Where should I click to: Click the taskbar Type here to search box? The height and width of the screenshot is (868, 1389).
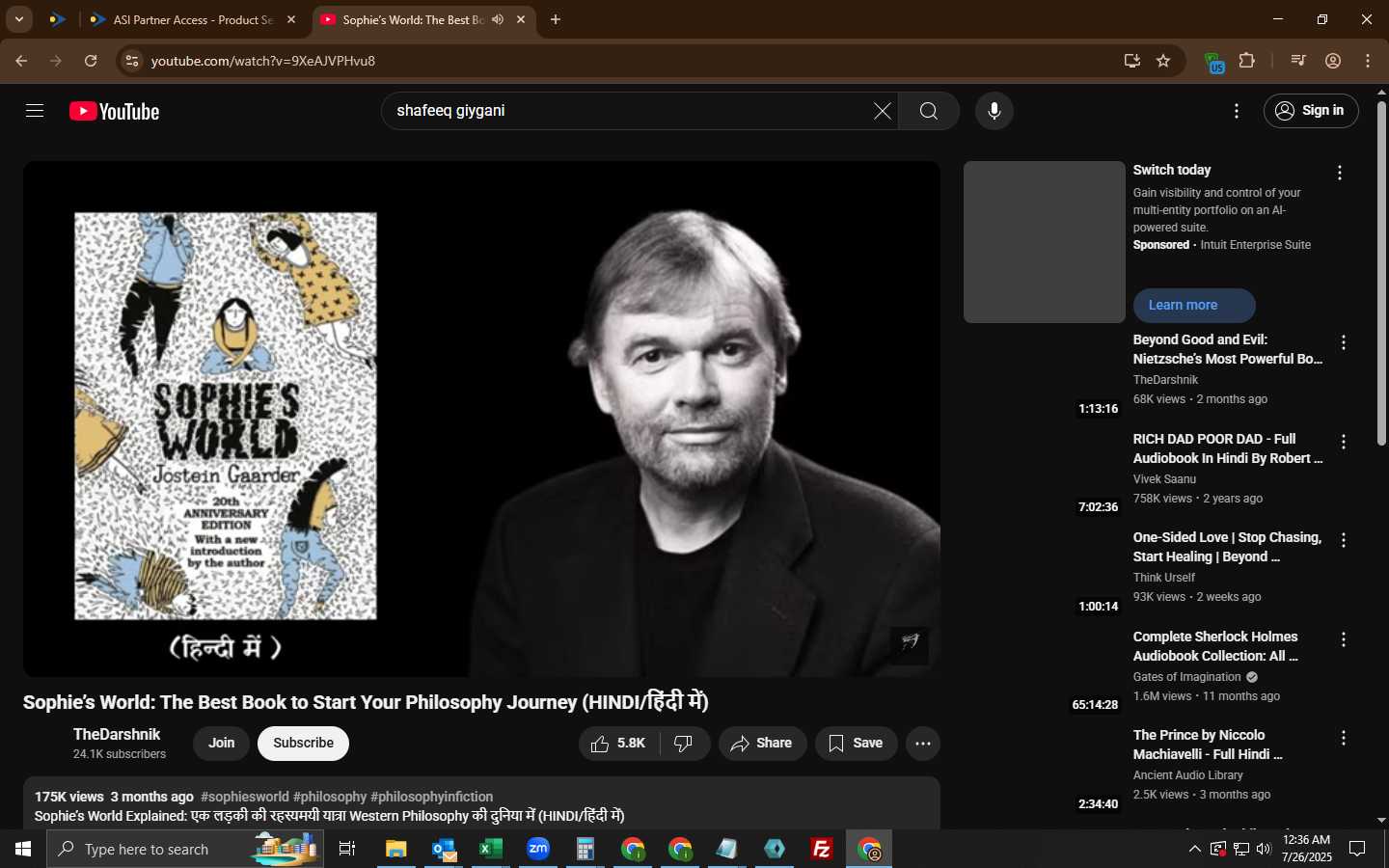(x=185, y=849)
